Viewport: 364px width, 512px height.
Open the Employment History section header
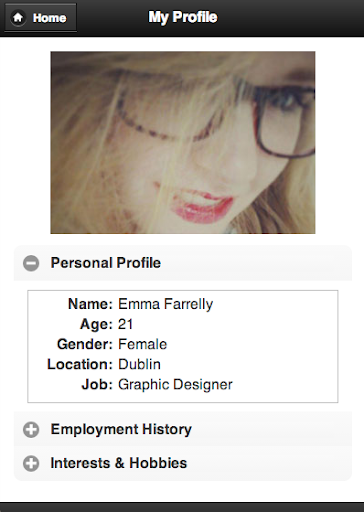[x=183, y=429]
